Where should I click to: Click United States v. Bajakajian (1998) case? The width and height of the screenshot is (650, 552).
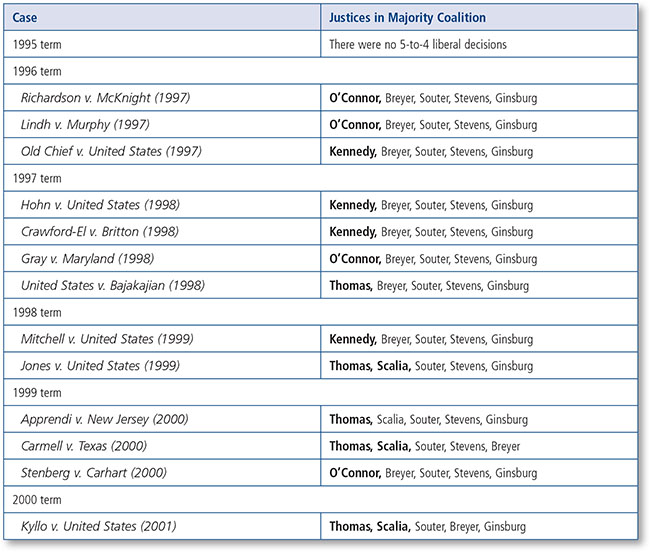click(113, 286)
